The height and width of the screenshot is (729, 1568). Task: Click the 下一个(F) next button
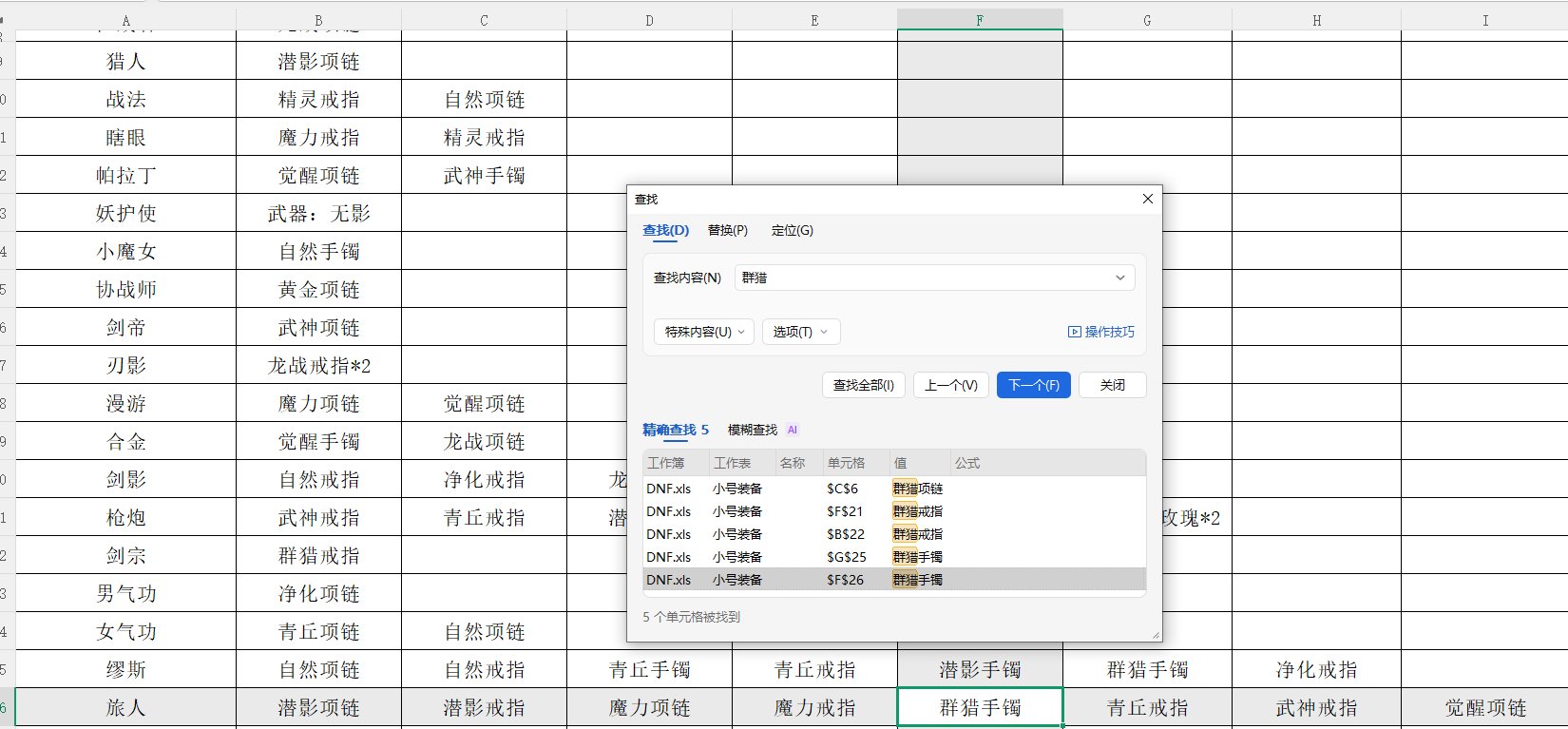[x=1033, y=385]
